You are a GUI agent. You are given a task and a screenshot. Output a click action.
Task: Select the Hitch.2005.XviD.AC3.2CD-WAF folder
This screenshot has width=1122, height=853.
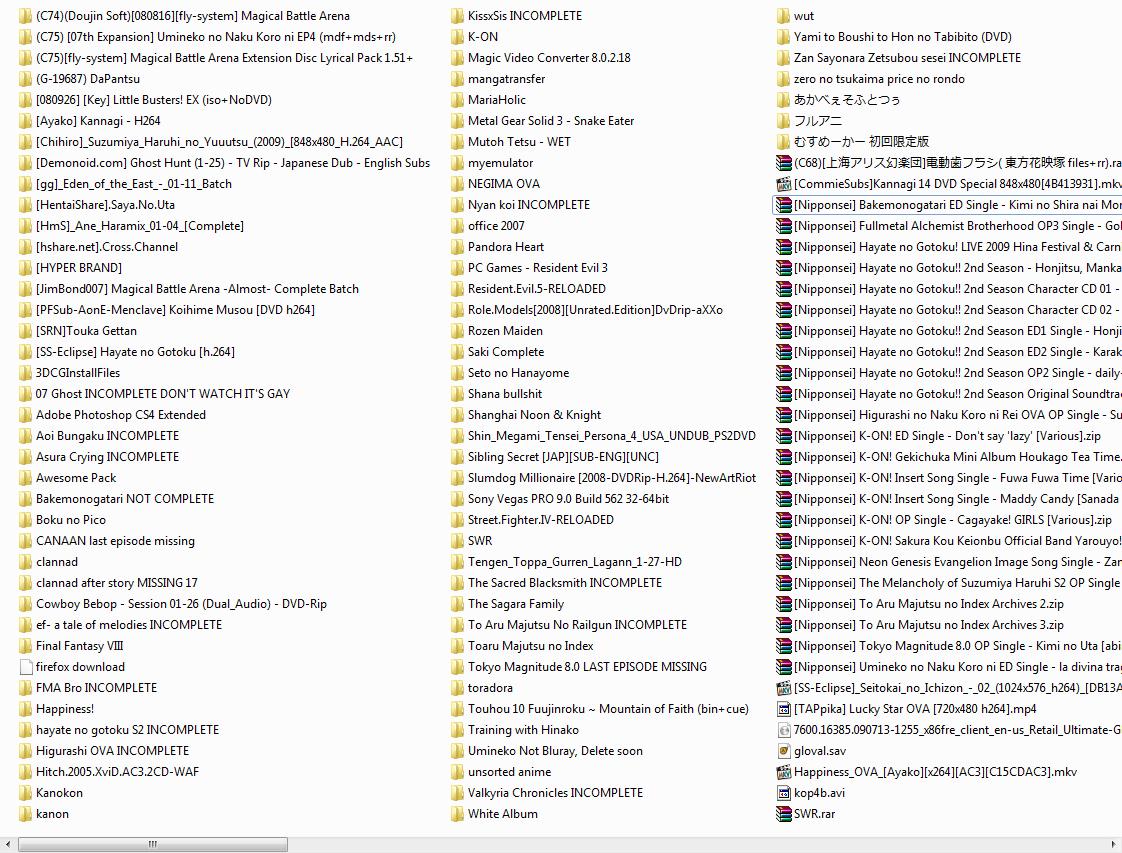click(x=117, y=771)
